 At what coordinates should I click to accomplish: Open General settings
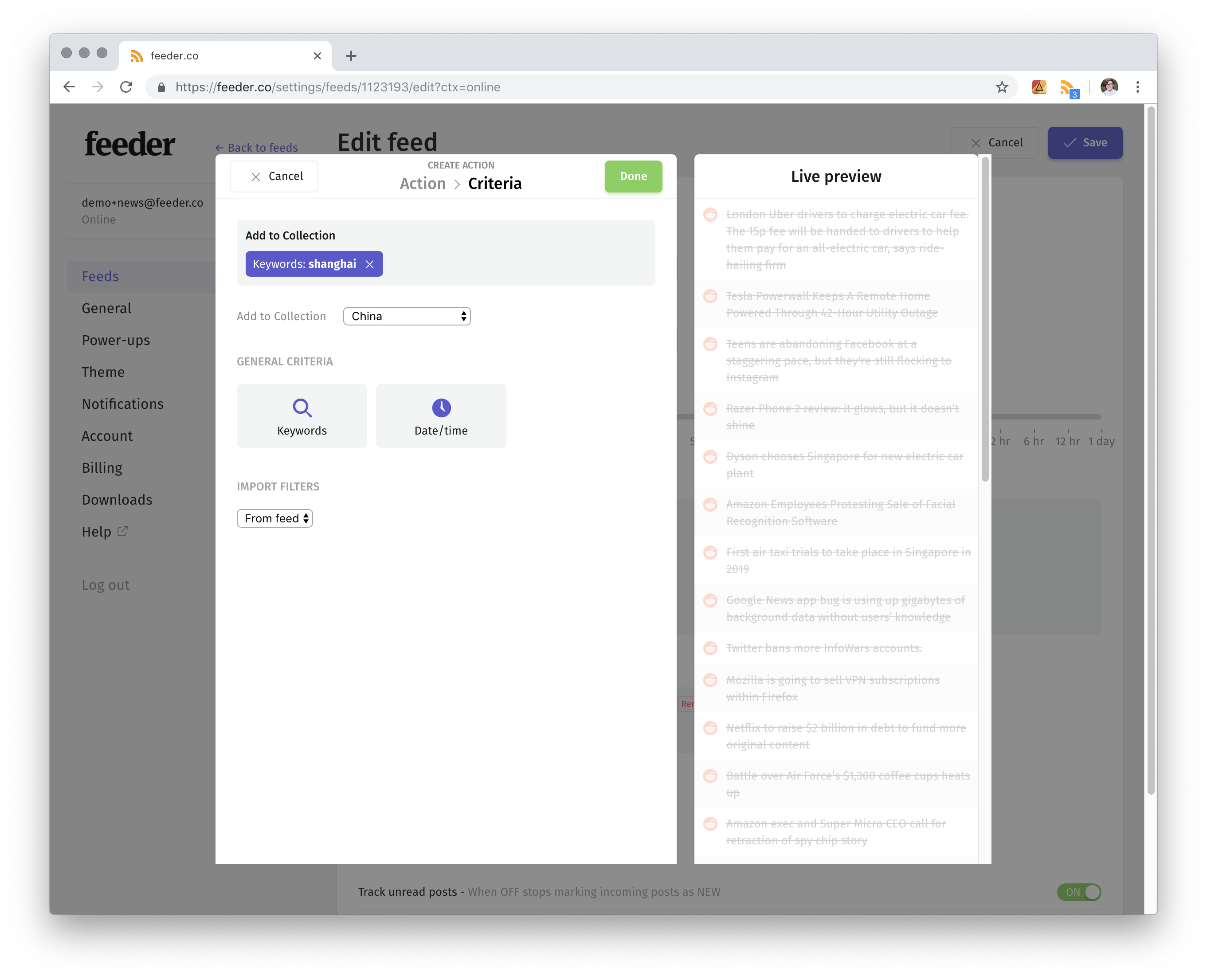tap(106, 308)
